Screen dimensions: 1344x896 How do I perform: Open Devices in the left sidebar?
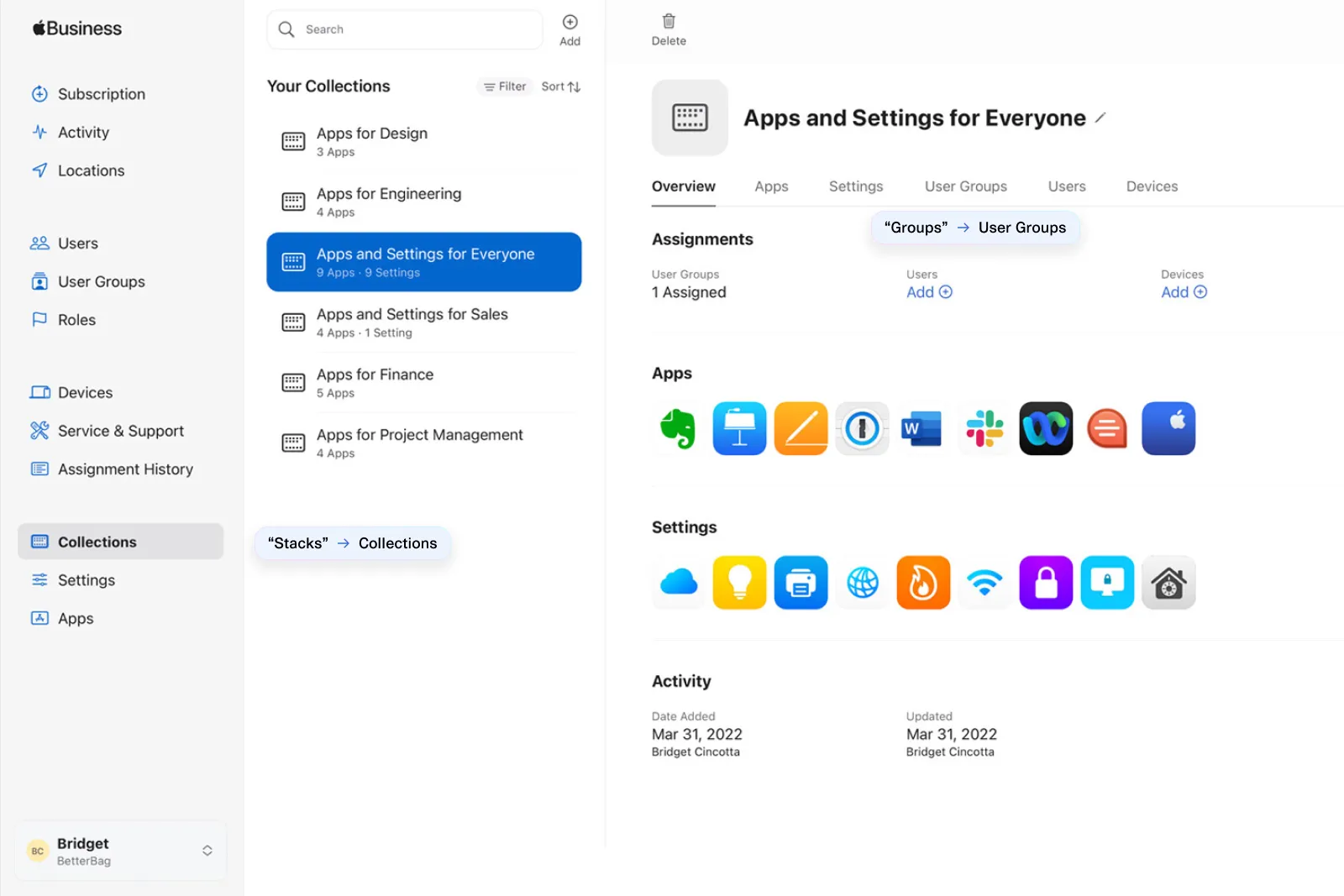(72, 392)
